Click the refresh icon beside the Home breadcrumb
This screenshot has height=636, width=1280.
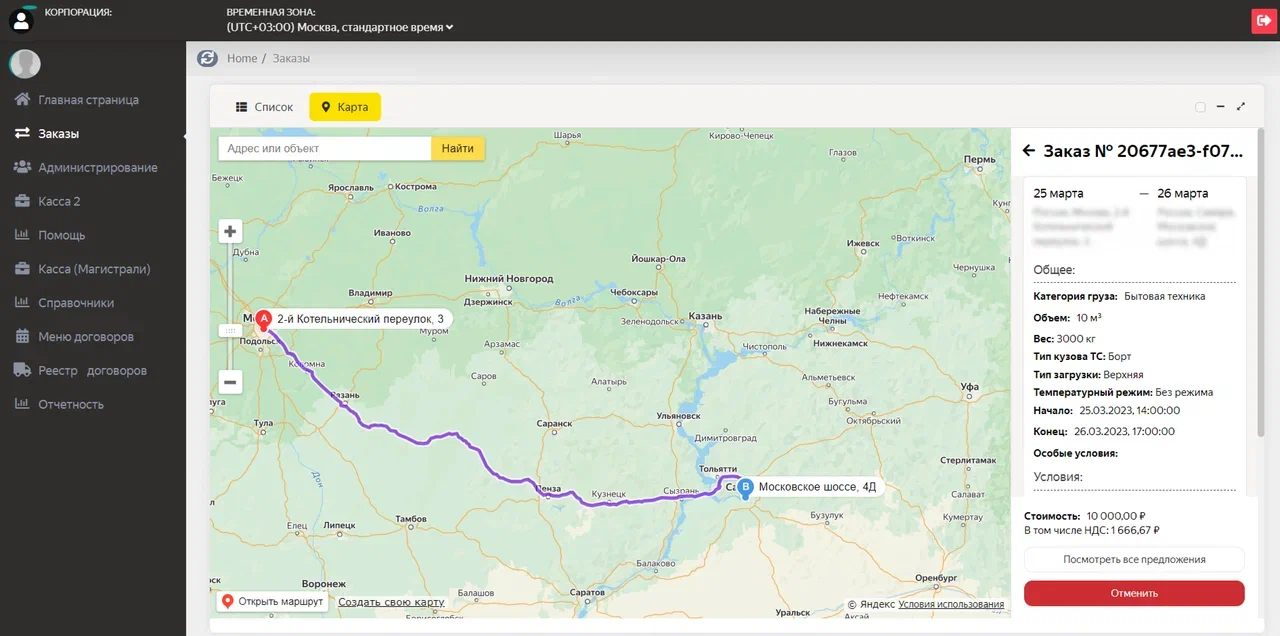pyautogui.click(x=207, y=58)
